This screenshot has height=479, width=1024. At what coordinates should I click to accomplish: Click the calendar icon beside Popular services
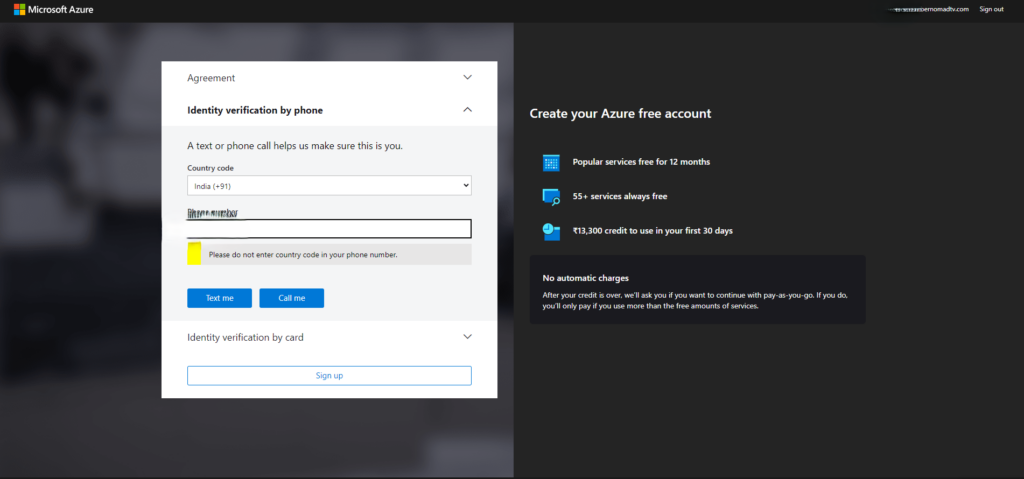click(551, 162)
